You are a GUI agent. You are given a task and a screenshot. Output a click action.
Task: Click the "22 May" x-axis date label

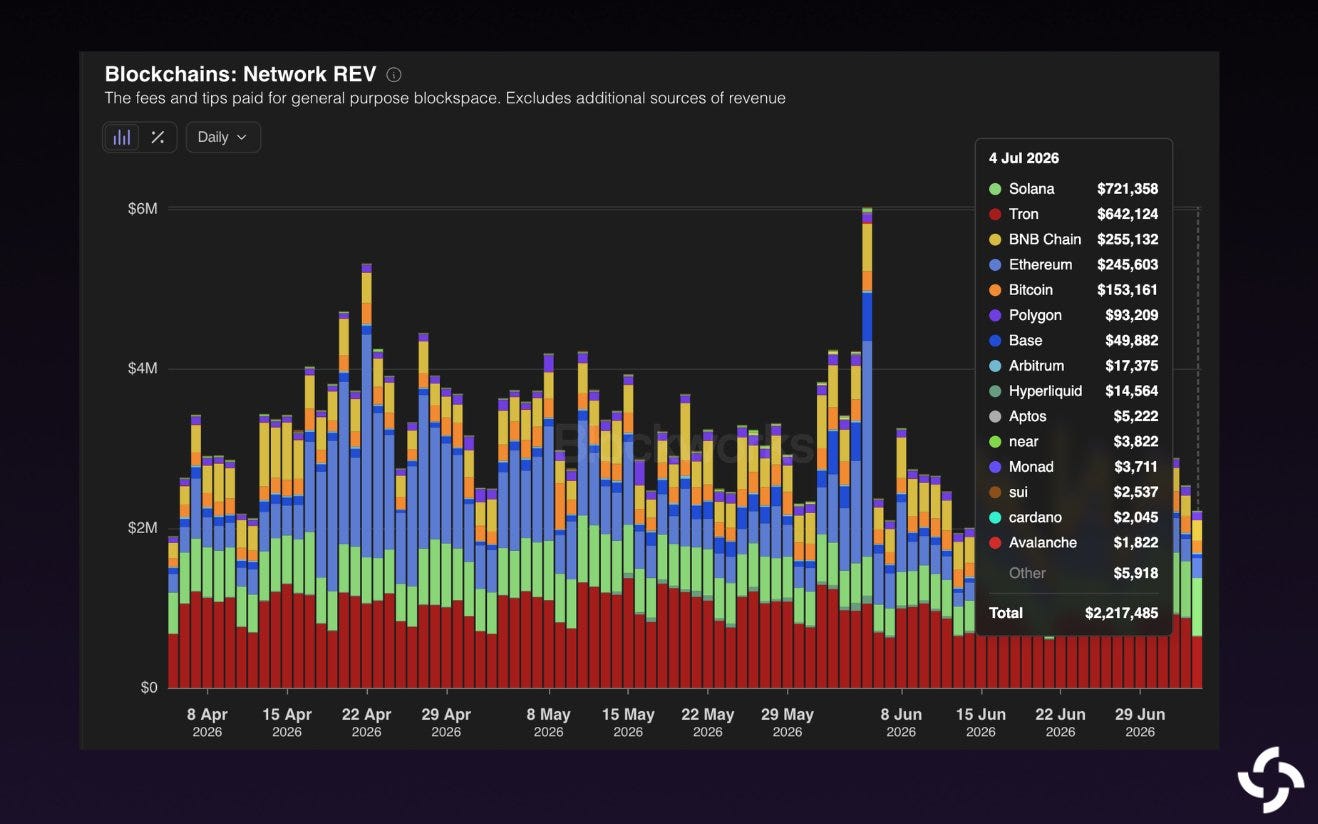[x=708, y=715]
